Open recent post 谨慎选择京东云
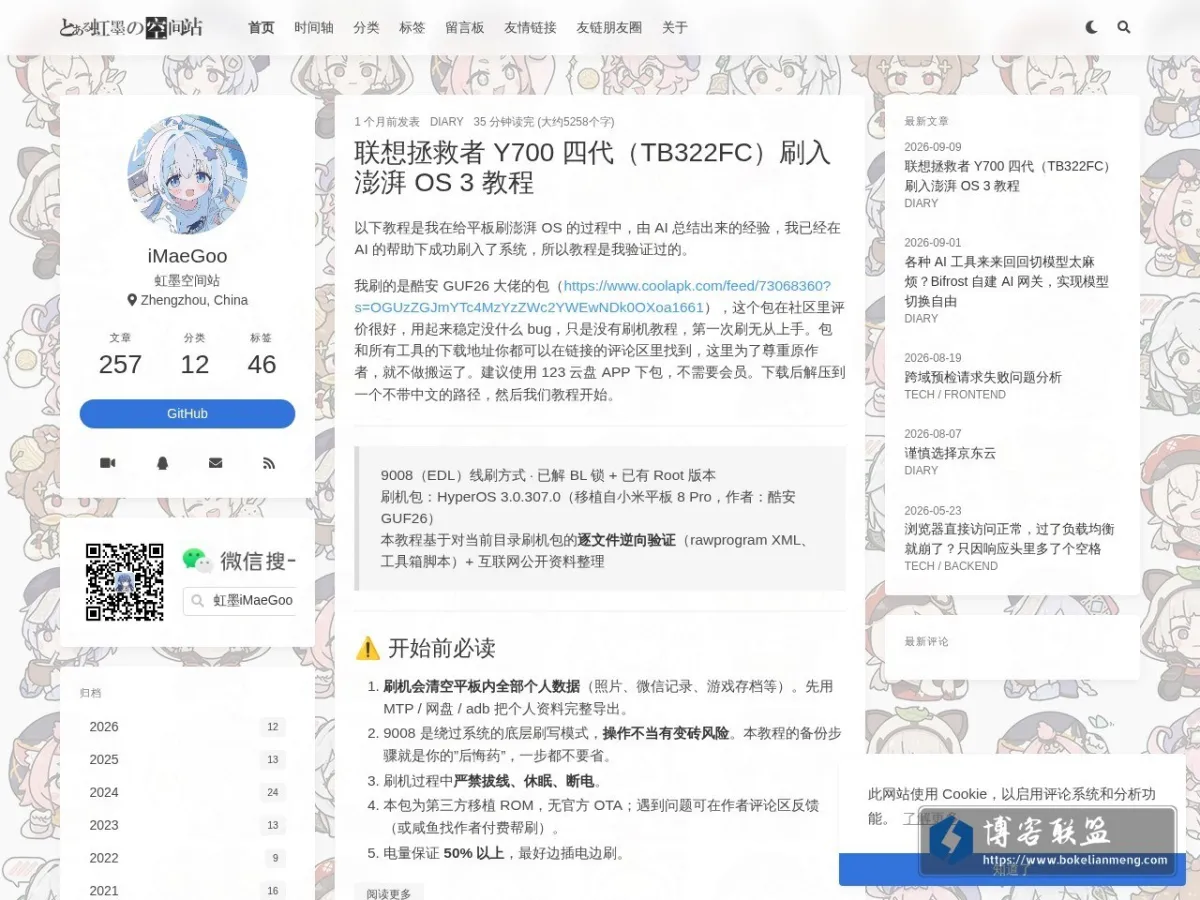The width and height of the screenshot is (1200, 900). (950, 453)
